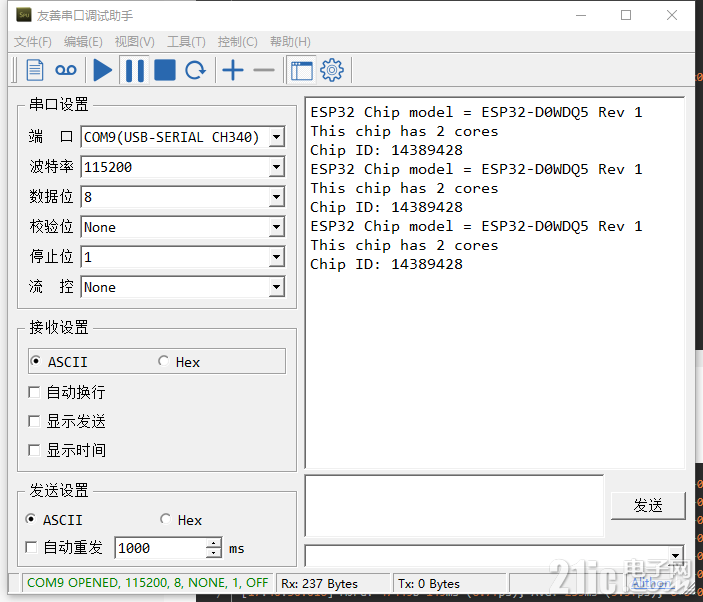Expand the 校验位 parity dropdown
The height and width of the screenshot is (602, 703).
(x=277, y=227)
